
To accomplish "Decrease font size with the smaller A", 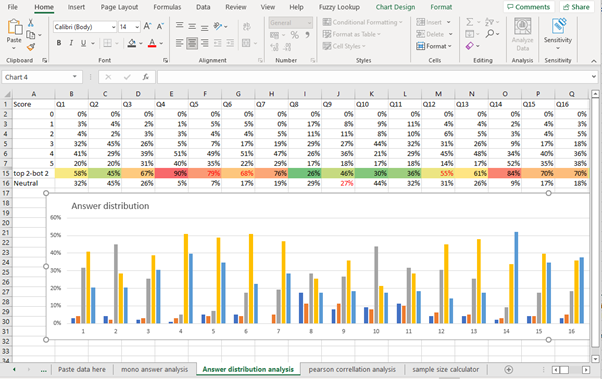I will (160, 26).
